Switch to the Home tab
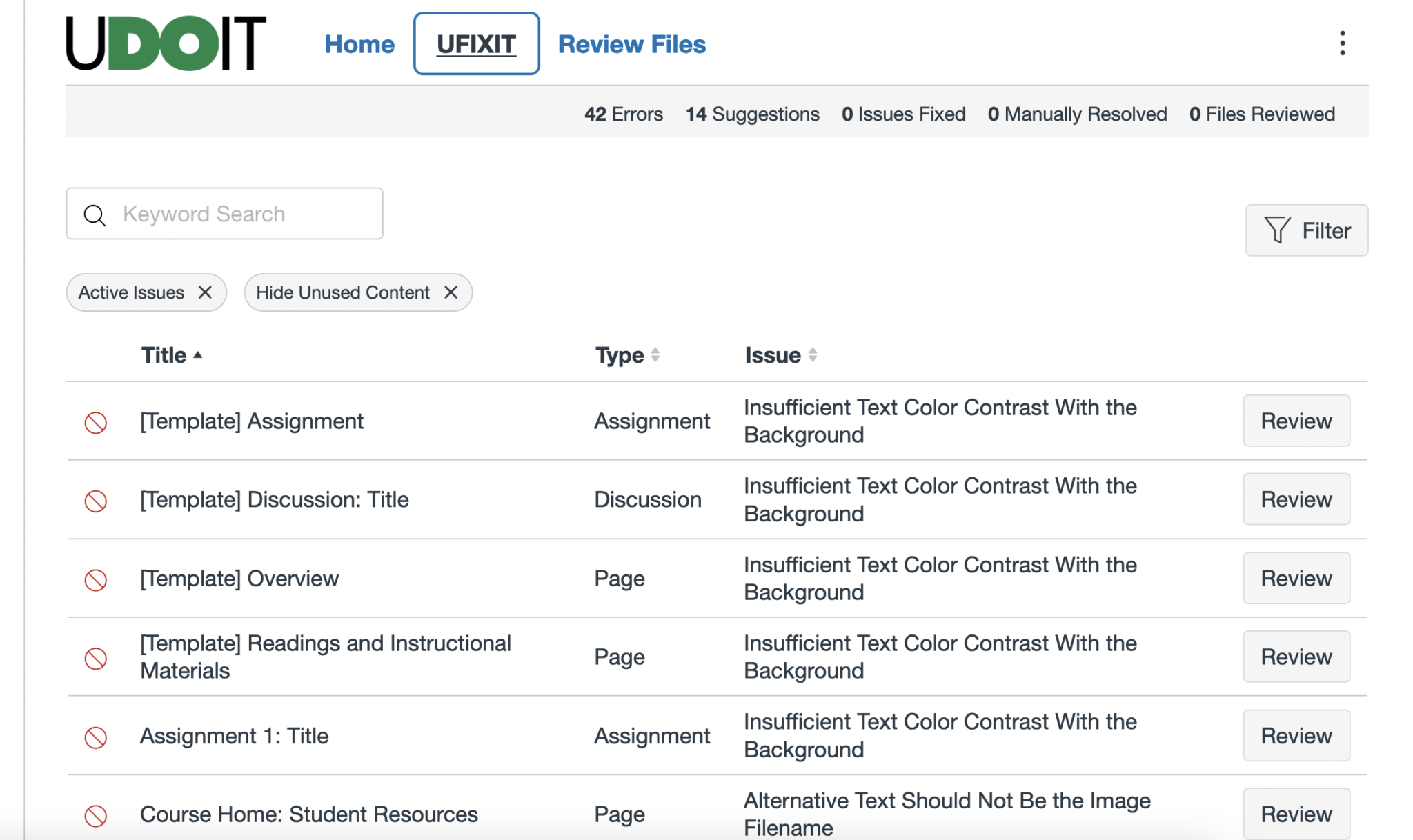Image resolution: width=1413 pixels, height=840 pixels. 359,43
